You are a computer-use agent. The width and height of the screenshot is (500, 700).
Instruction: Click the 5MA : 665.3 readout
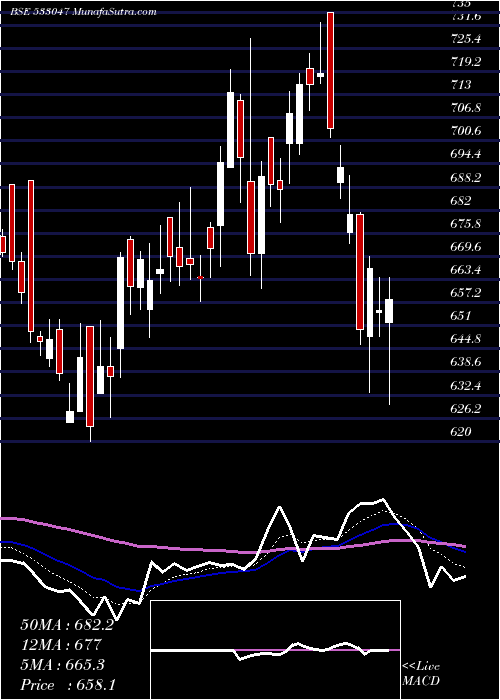tap(62, 665)
